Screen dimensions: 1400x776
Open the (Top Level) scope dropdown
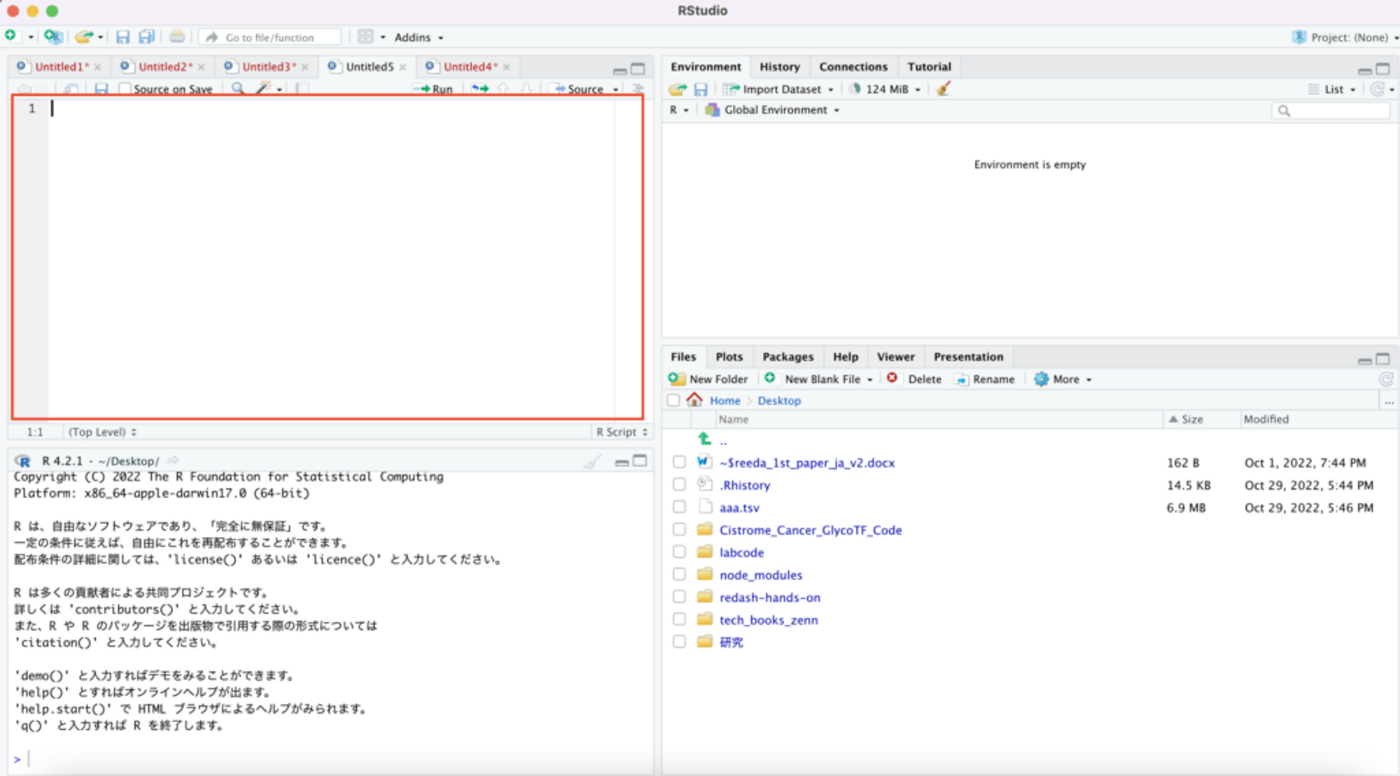(x=102, y=432)
